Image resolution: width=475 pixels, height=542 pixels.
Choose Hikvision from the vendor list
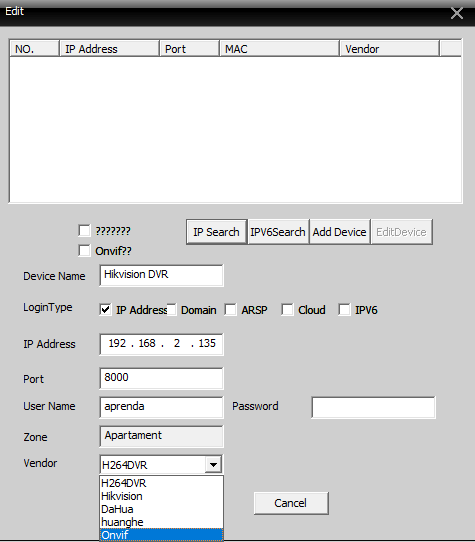161,496
